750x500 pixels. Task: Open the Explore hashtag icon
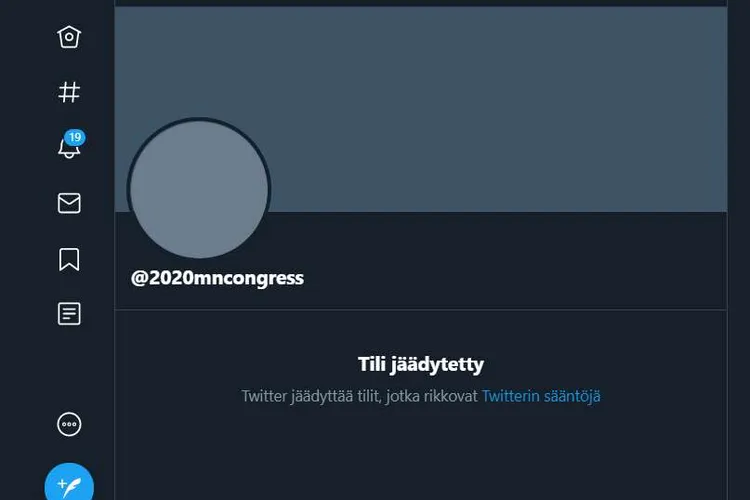pos(69,92)
